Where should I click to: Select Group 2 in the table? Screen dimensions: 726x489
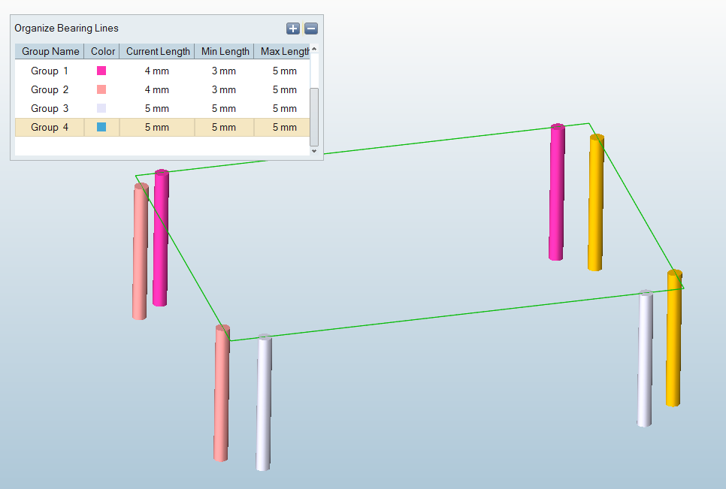coord(50,90)
